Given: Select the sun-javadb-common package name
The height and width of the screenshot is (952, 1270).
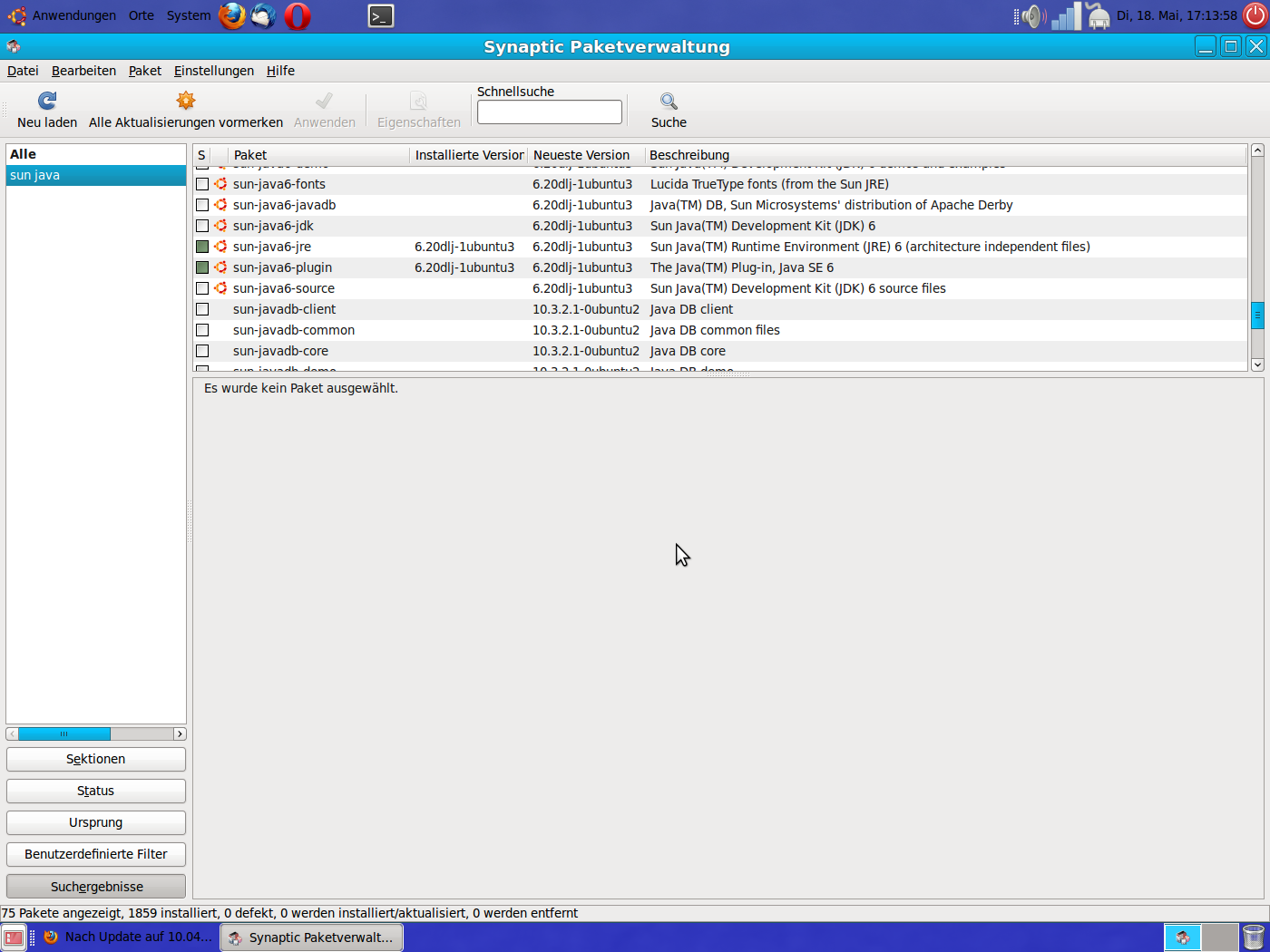Looking at the screenshot, I should [x=294, y=330].
